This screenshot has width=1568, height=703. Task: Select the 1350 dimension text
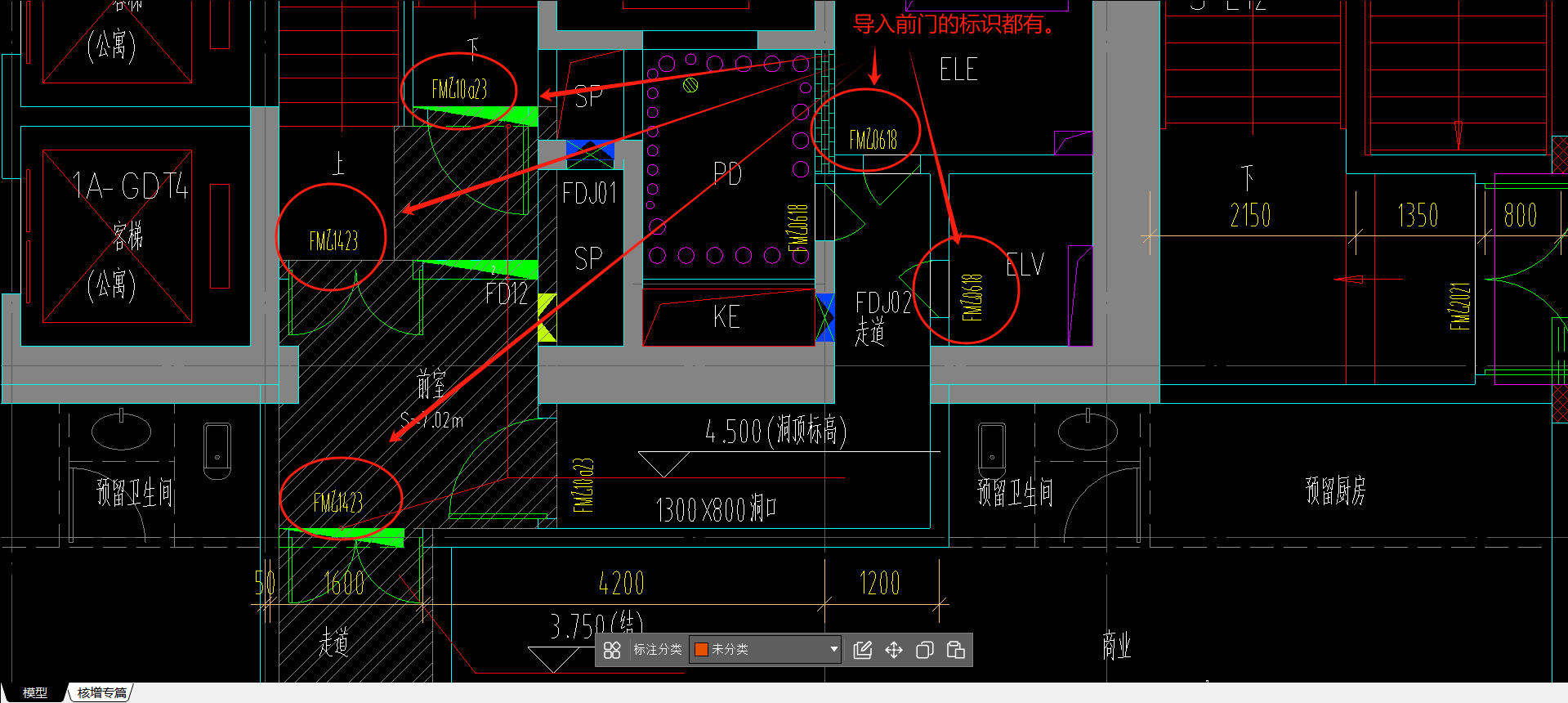tap(1418, 215)
